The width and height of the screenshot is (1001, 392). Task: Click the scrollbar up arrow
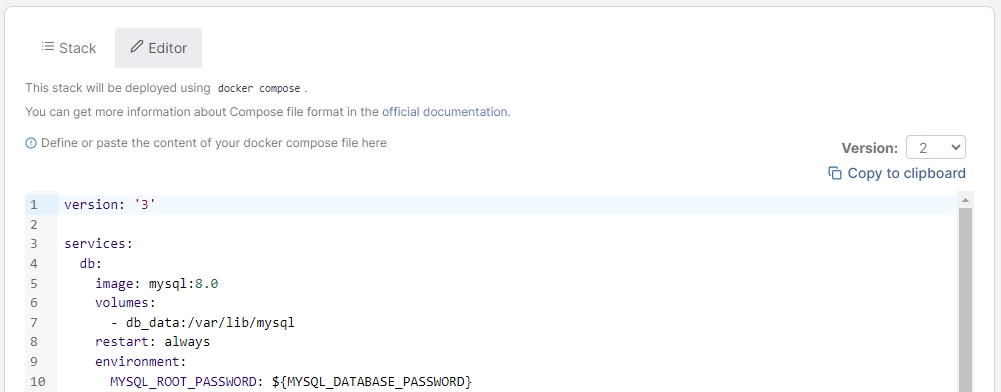tap(965, 200)
